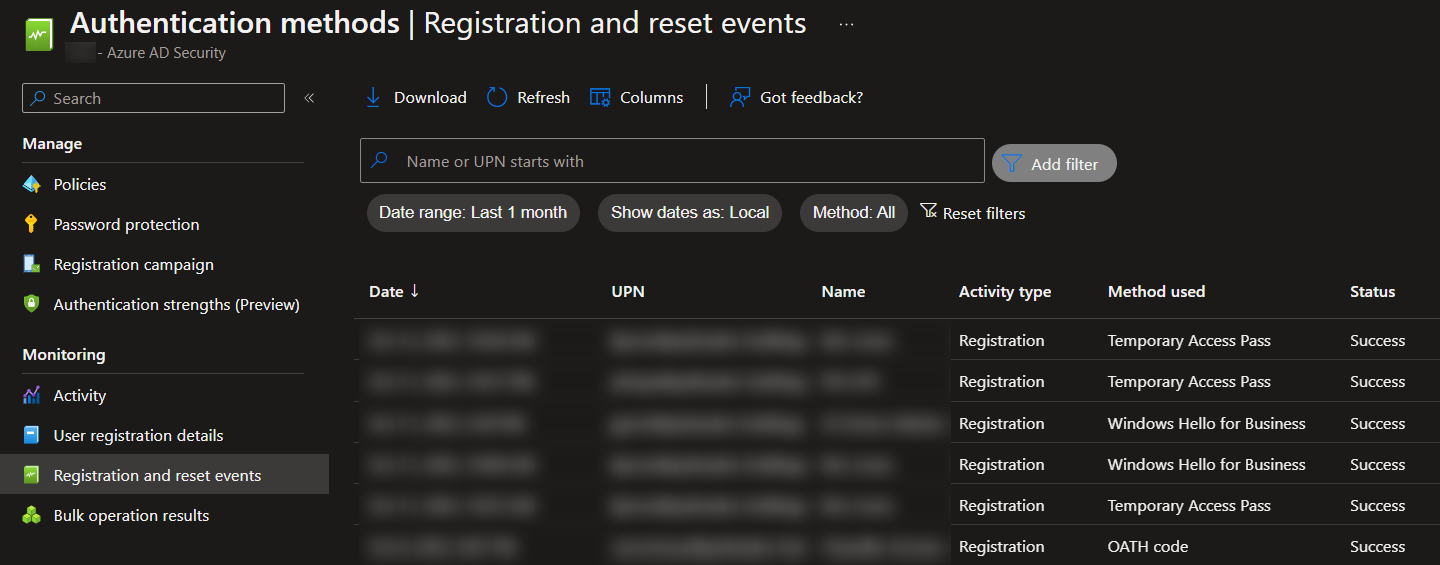Image resolution: width=1440 pixels, height=565 pixels.
Task: Open the ellipsis more options menu
Action: click(x=846, y=24)
